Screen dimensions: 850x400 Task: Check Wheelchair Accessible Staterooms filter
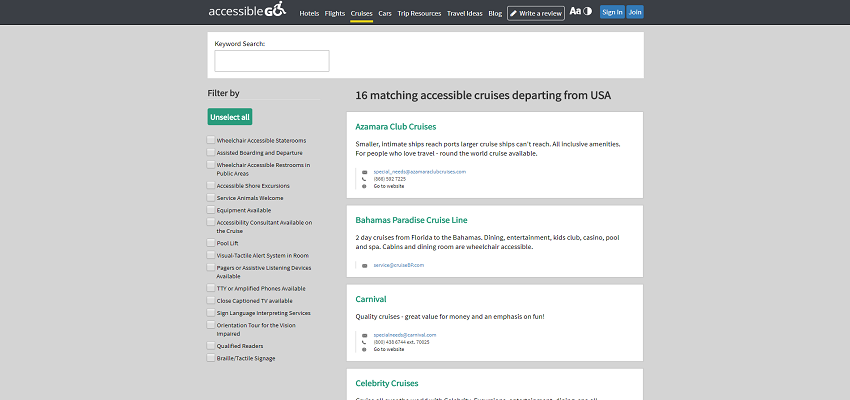(x=211, y=140)
